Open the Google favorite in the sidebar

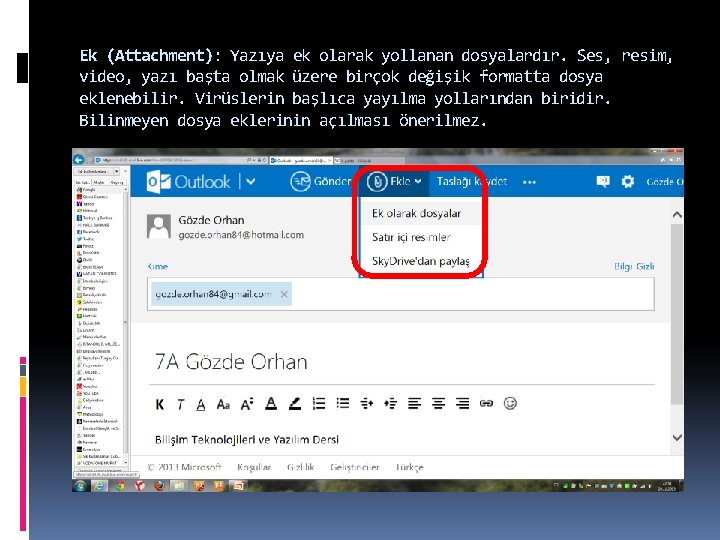87,190
